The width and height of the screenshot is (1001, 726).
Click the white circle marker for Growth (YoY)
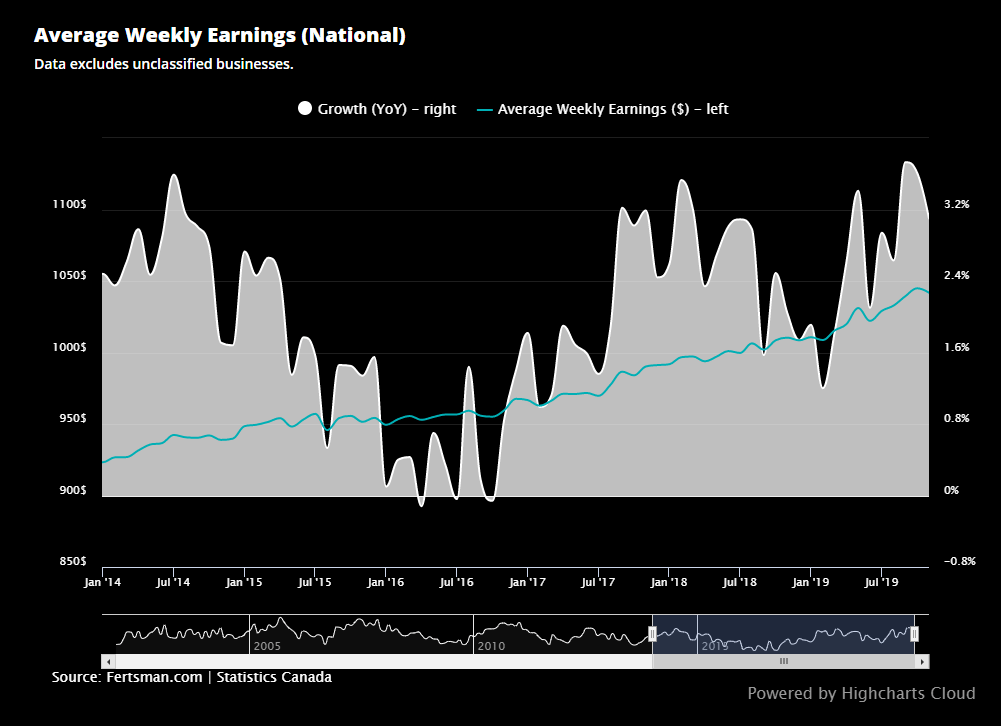click(303, 109)
